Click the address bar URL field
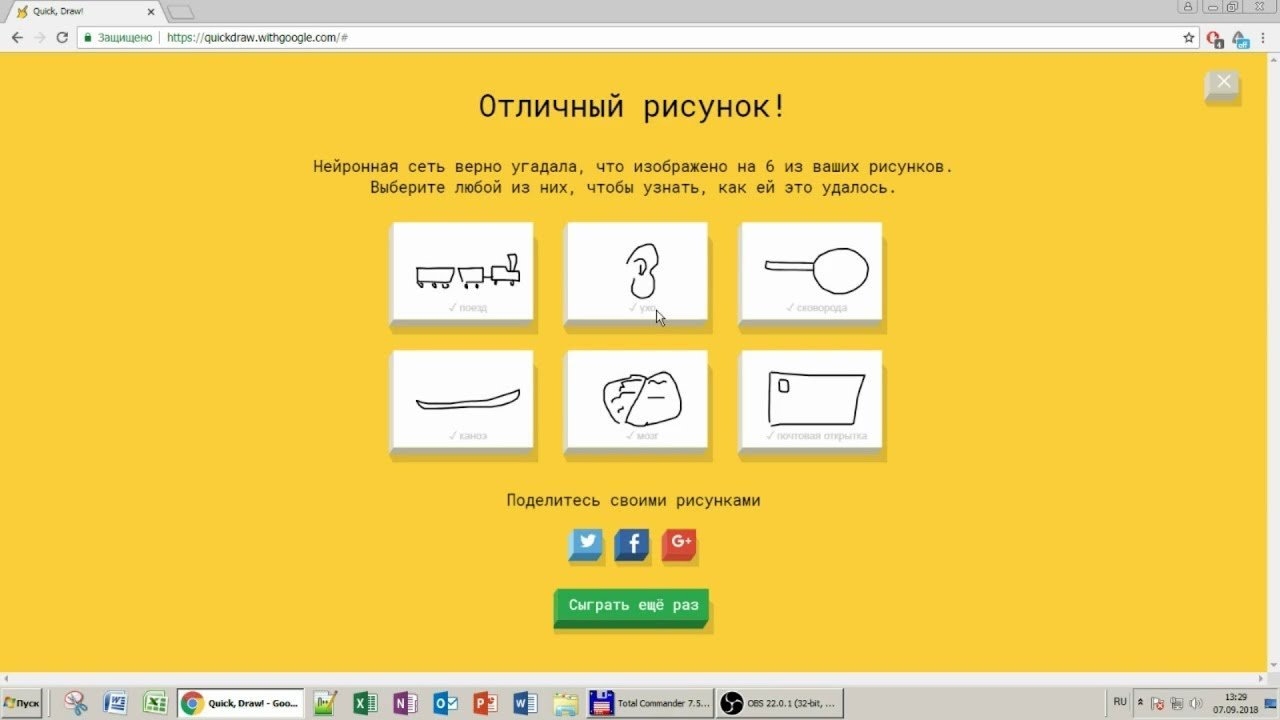Image resolution: width=1280 pixels, height=720 pixels. tap(600, 38)
